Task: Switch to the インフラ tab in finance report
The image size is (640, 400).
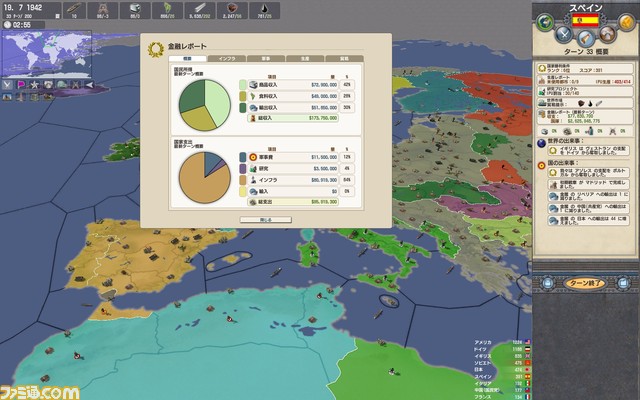Action: pos(227,59)
